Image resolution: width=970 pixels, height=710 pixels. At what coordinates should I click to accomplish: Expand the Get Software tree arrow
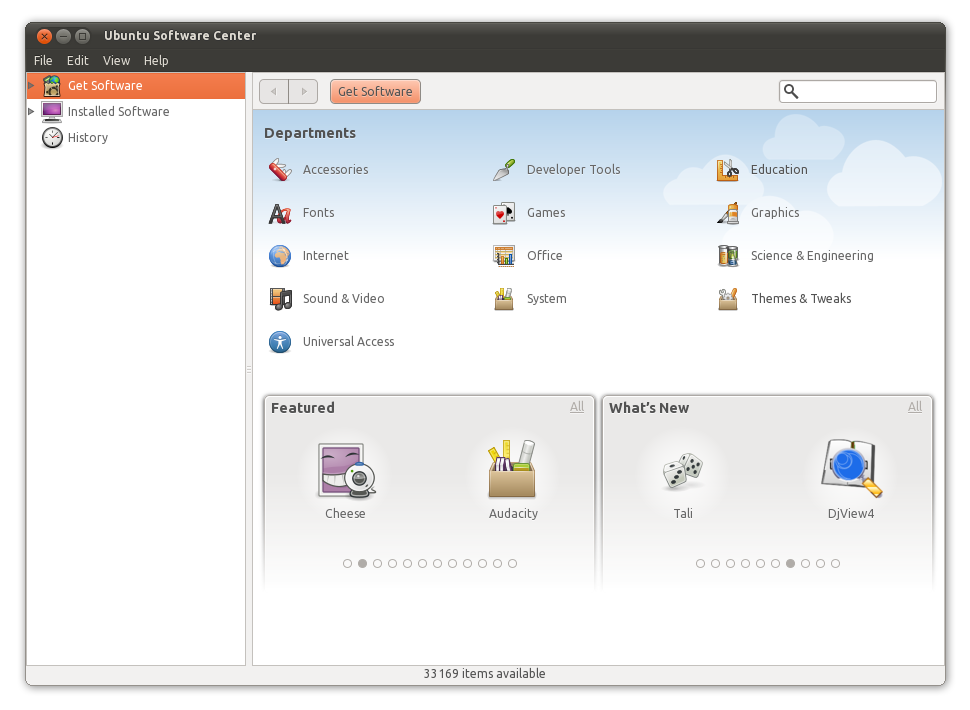pyautogui.click(x=31, y=85)
